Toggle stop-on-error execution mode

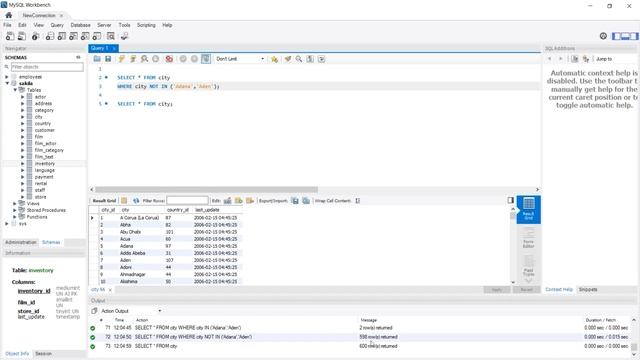pos(169,59)
